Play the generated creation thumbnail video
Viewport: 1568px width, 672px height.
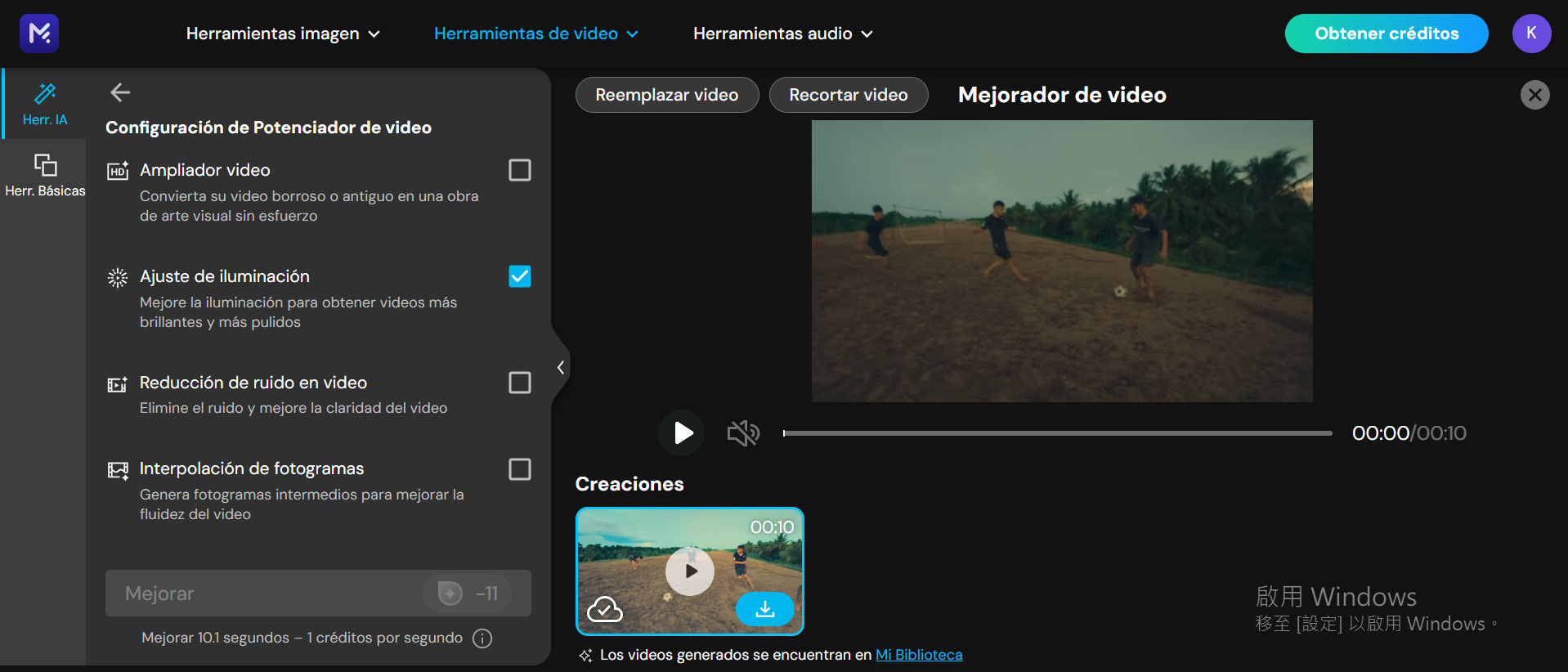point(690,571)
